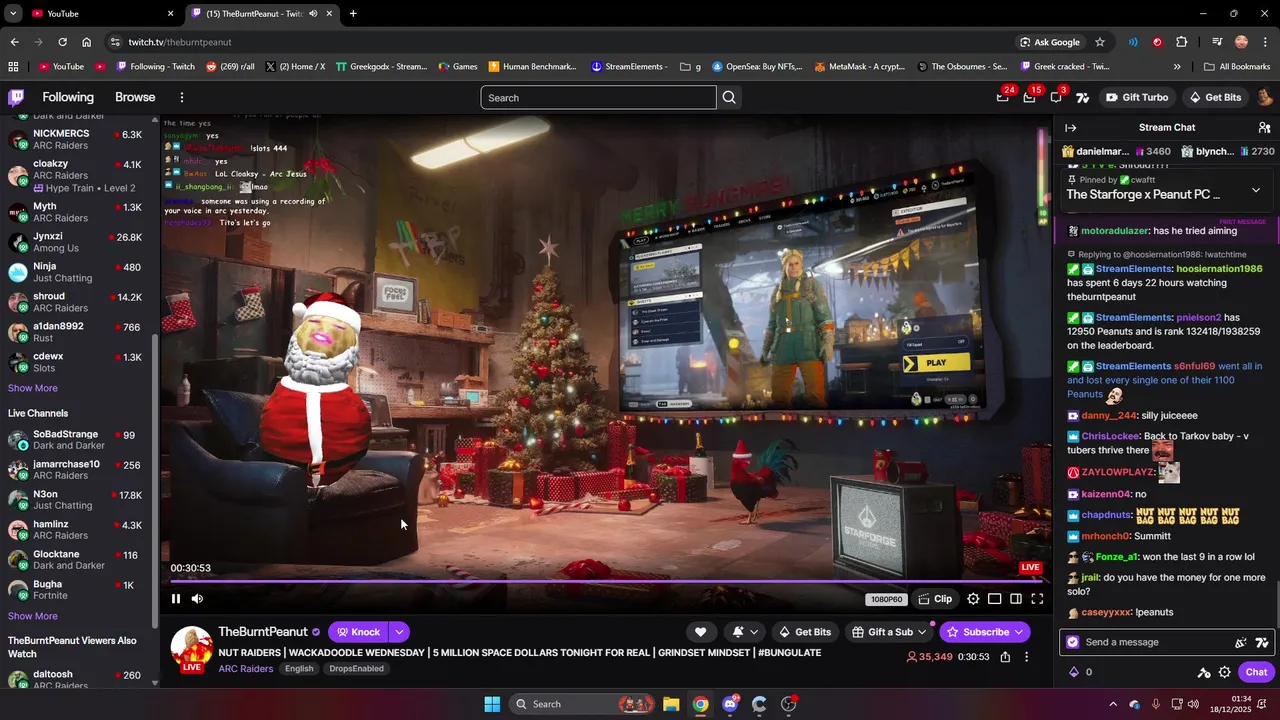The height and width of the screenshot is (720, 1280).
Task: Open the chat community users icon
Action: click(x=1264, y=128)
